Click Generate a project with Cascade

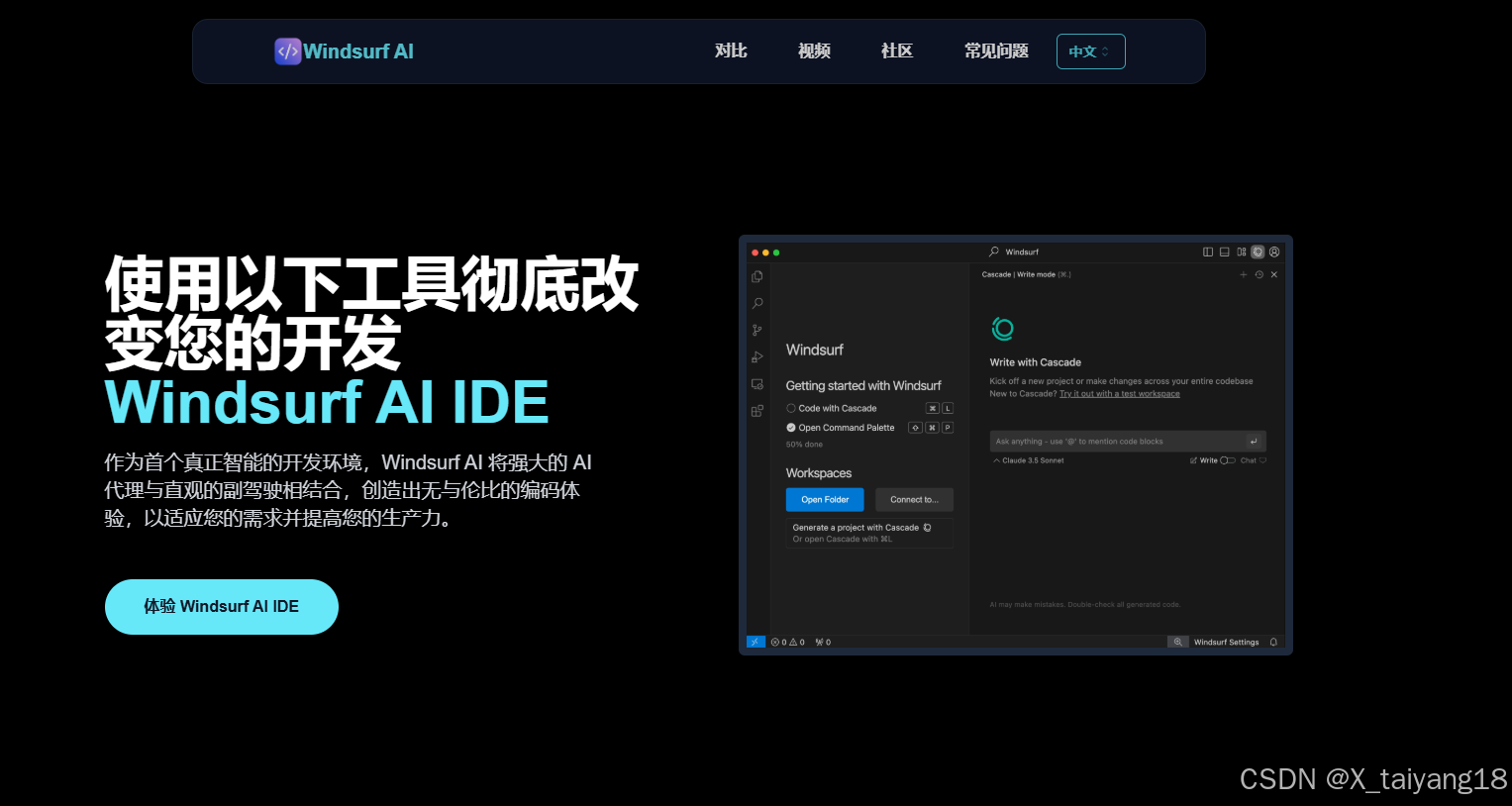(870, 533)
